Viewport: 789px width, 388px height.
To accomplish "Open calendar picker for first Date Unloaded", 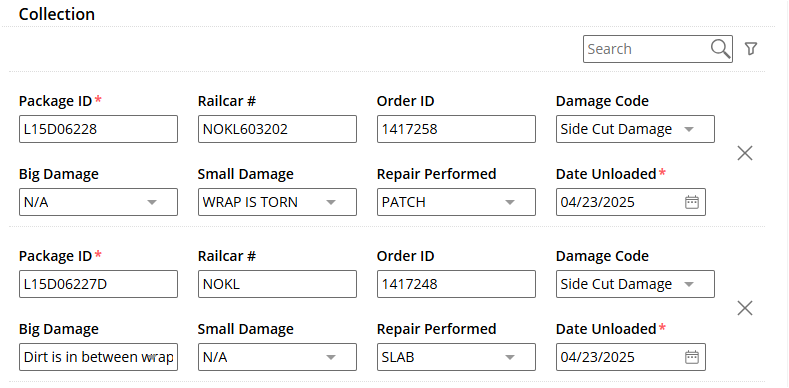I will click(x=692, y=202).
